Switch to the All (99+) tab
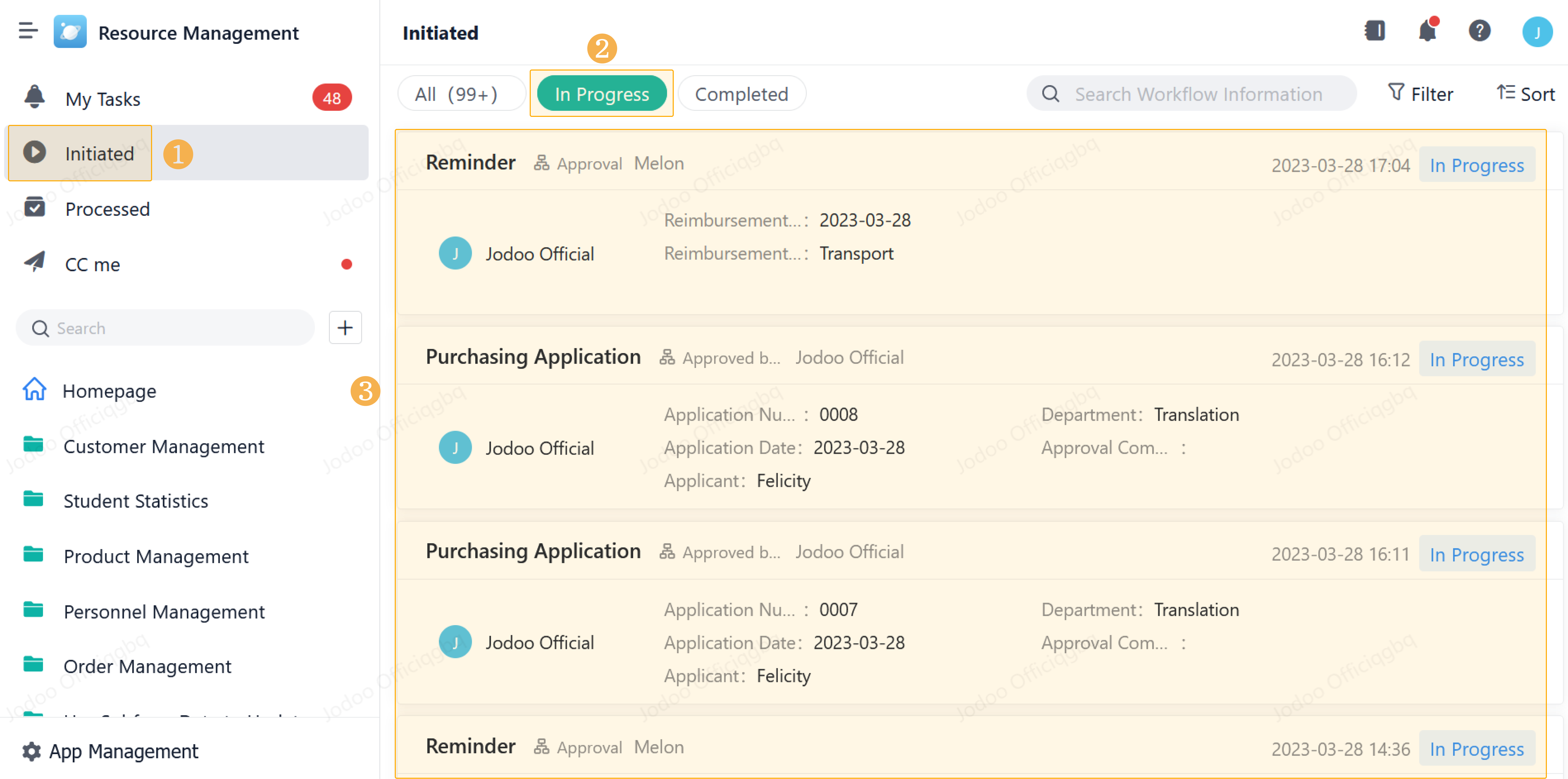The width and height of the screenshot is (1568, 779). (462, 94)
